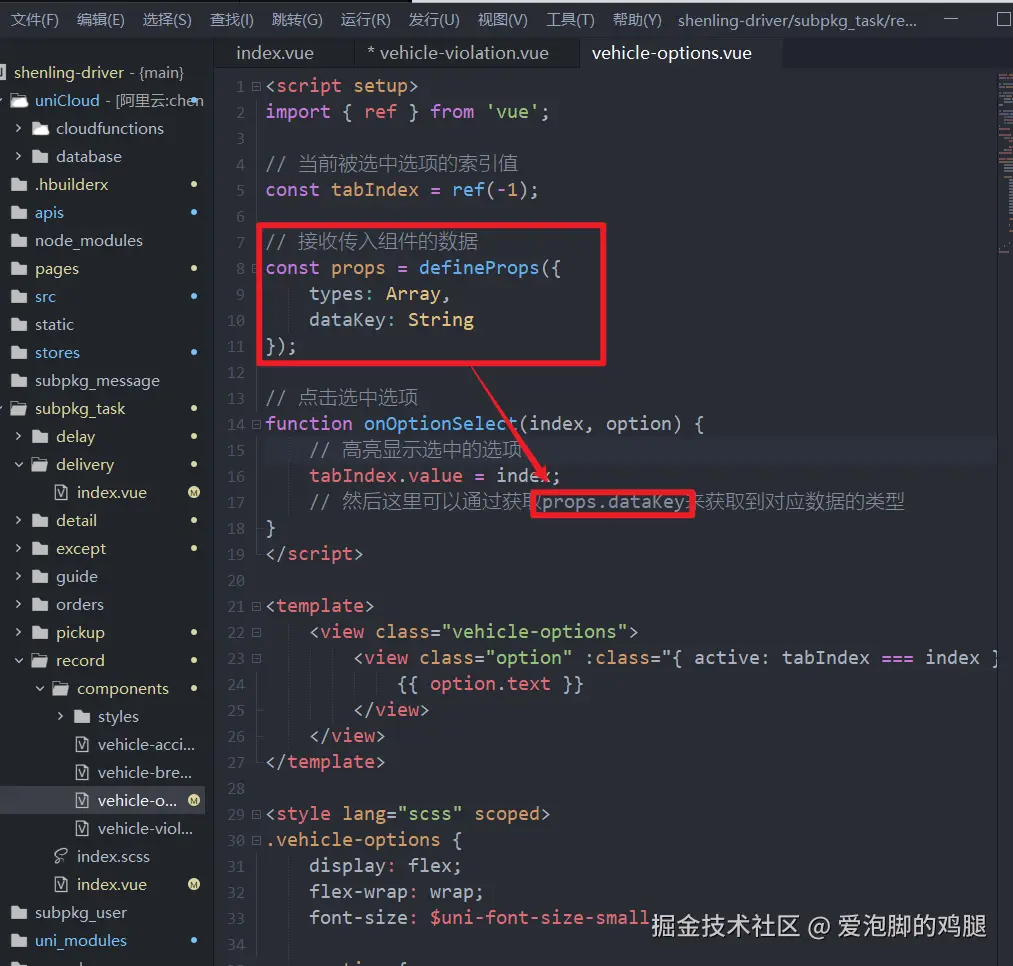Image resolution: width=1013 pixels, height=966 pixels.
Task: Fold the style block at line 29
Action: point(256,815)
